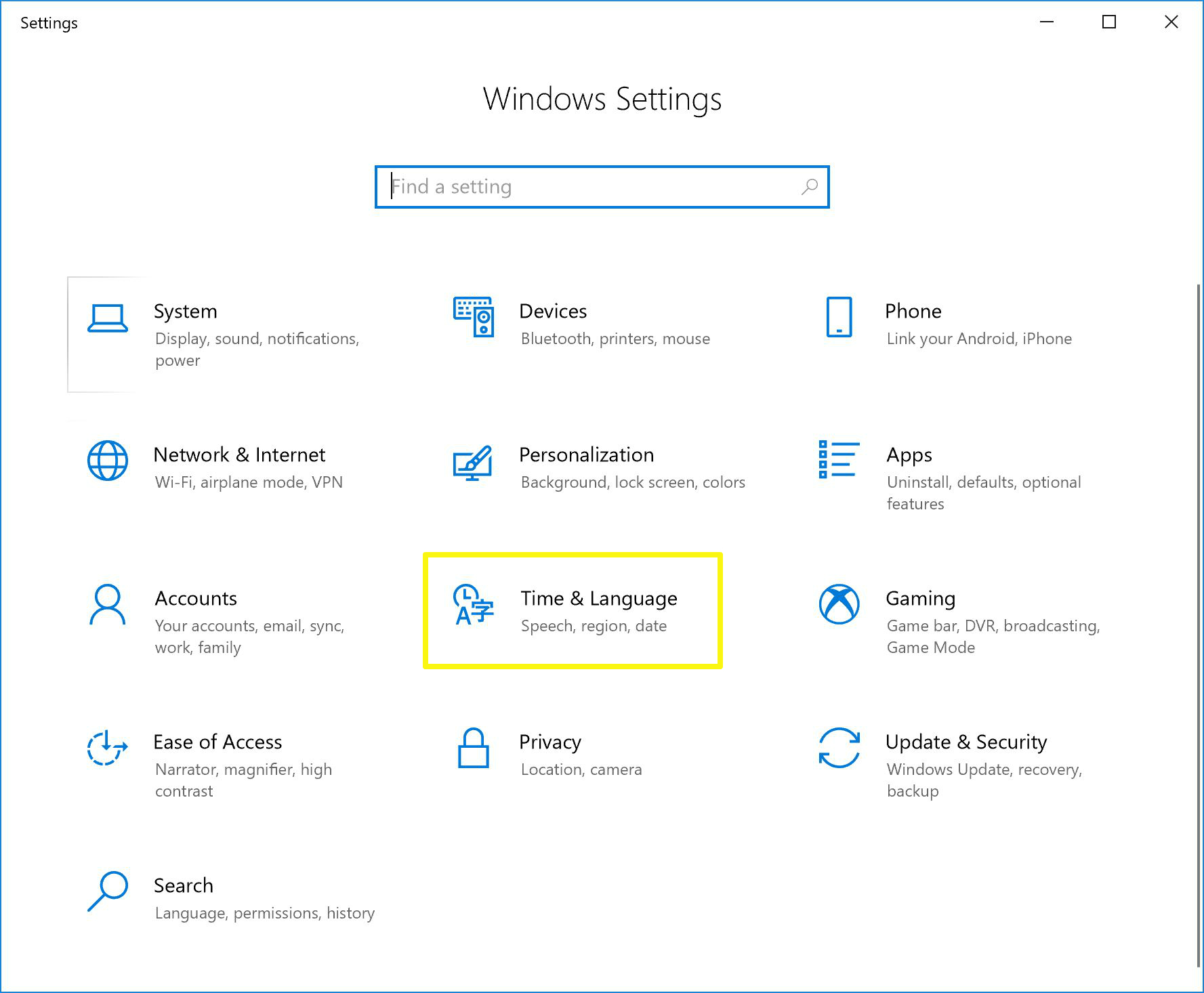Click the Apps list icon
Screen dimensions: 1204x993
click(839, 459)
